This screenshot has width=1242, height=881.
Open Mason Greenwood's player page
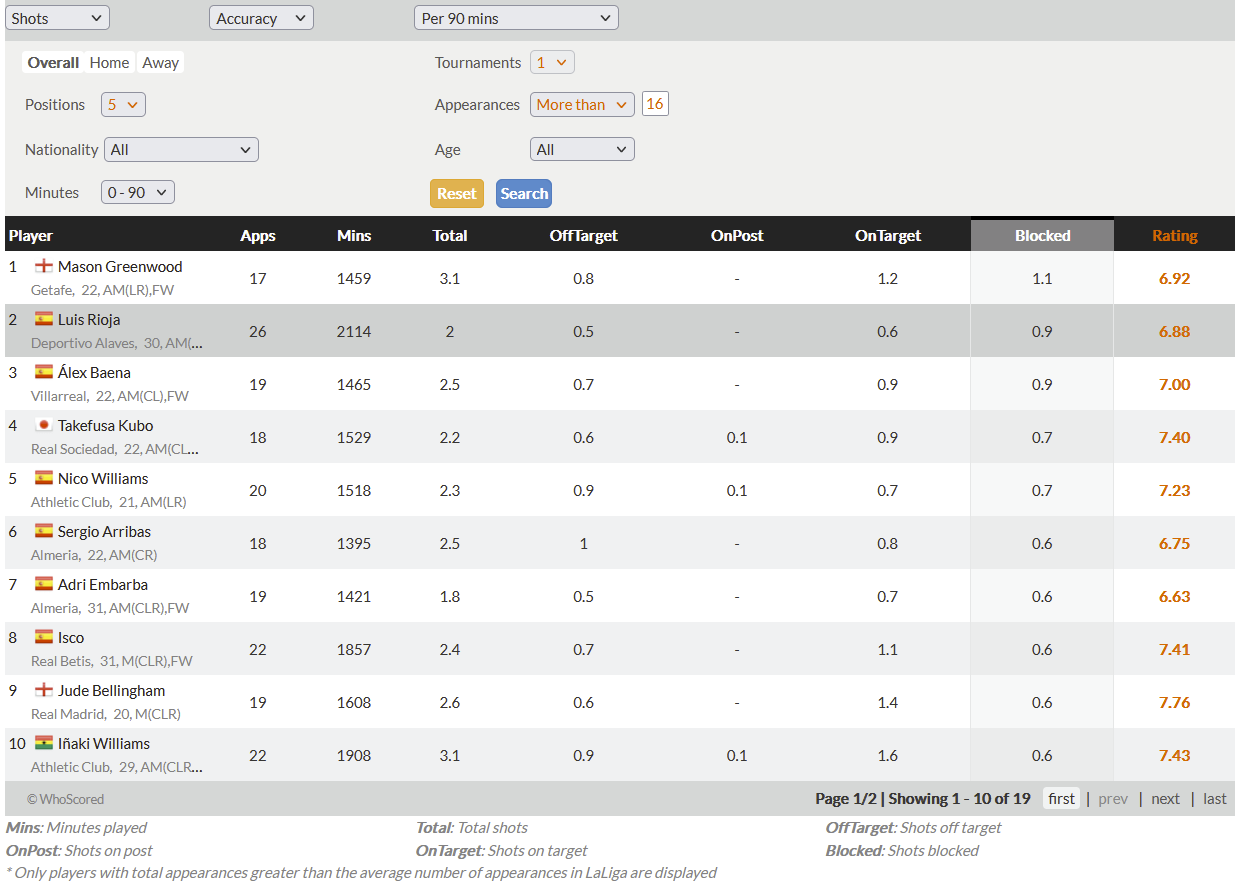(120, 266)
